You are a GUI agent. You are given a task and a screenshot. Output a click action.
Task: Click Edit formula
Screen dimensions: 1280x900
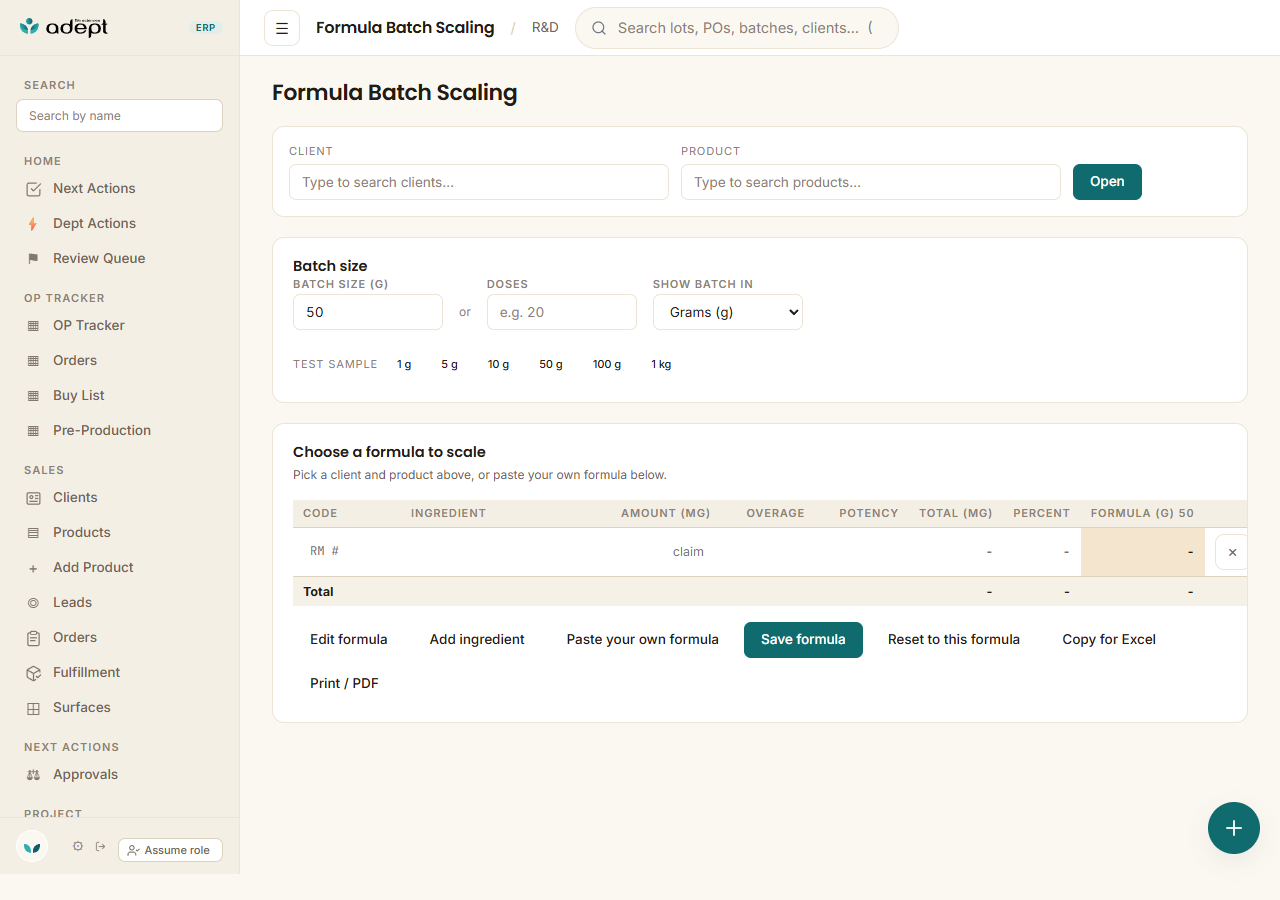coord(349,640)
